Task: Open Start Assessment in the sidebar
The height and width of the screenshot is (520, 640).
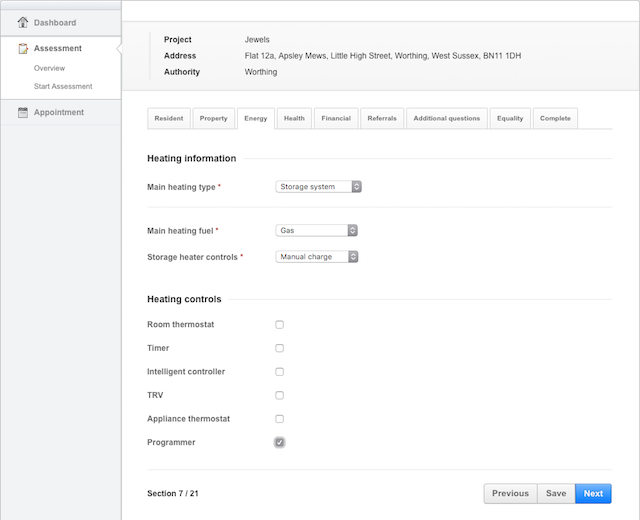Action: [63, 86]
